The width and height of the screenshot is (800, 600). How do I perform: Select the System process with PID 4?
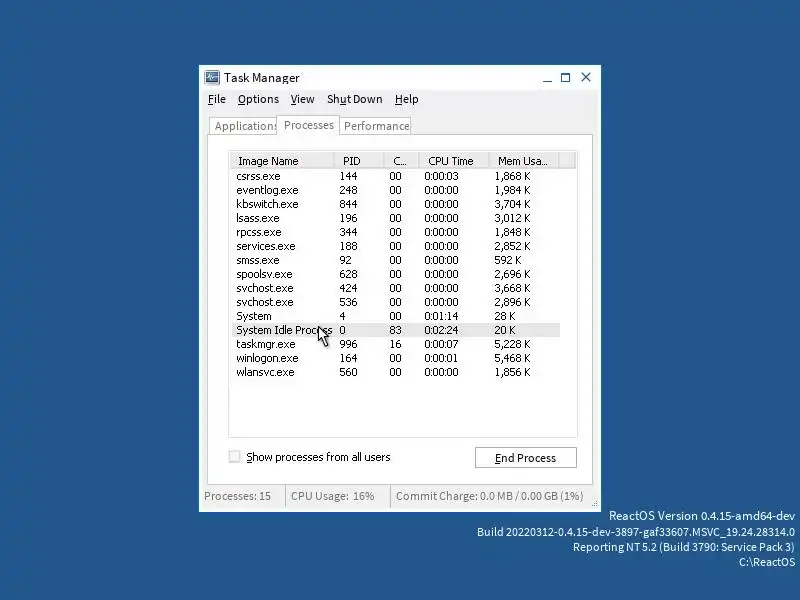395,316
